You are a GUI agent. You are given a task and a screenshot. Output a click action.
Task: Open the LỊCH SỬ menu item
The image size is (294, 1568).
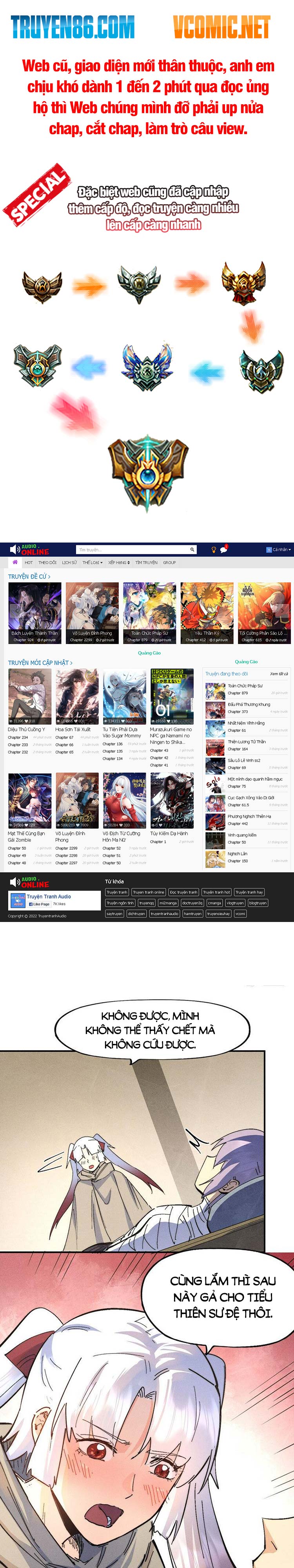click(x=69, y=563)
